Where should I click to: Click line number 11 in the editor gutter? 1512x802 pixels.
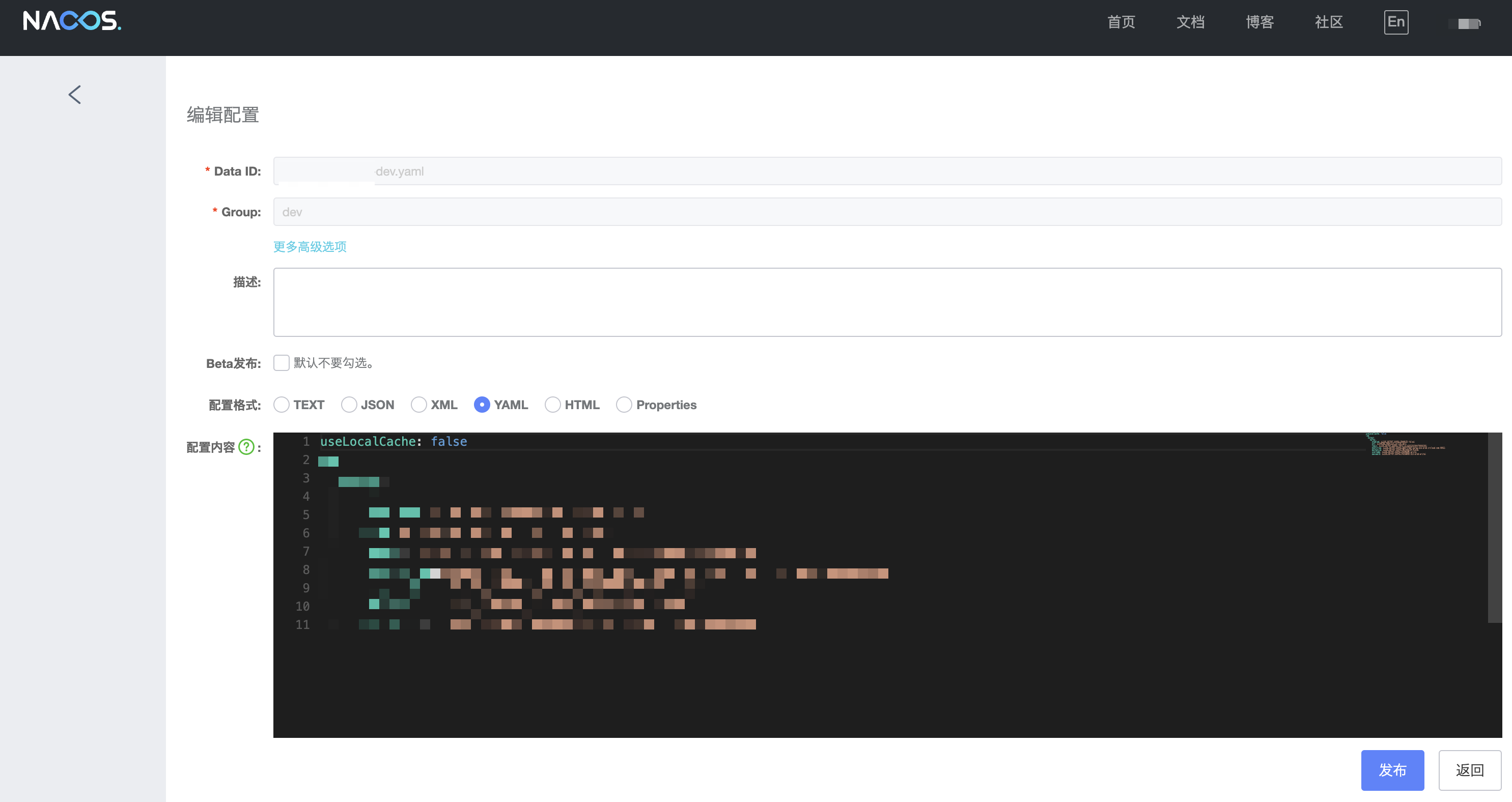tap(302, 624)
